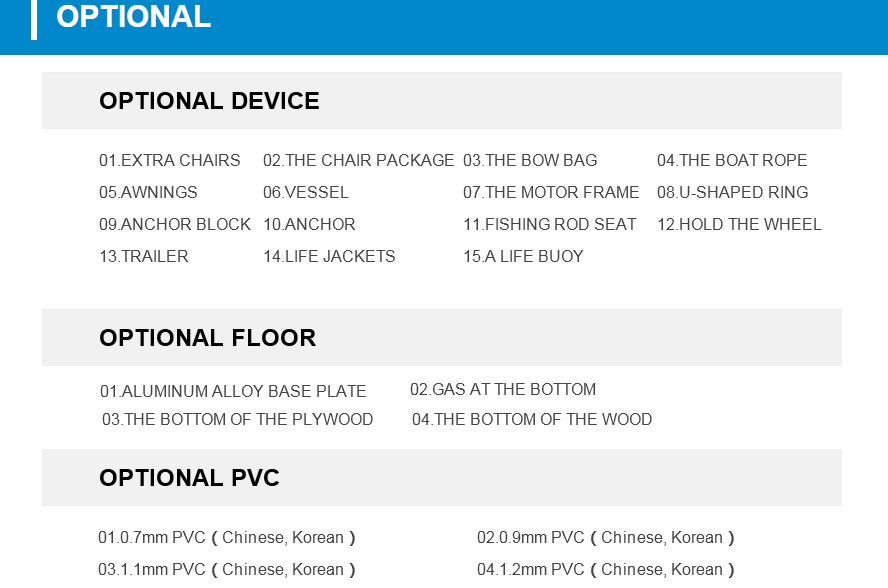The width and height of the screenshot is (888, 588).
Task: Choose 14.LIFE JACKETS entry
Action: 329,256
